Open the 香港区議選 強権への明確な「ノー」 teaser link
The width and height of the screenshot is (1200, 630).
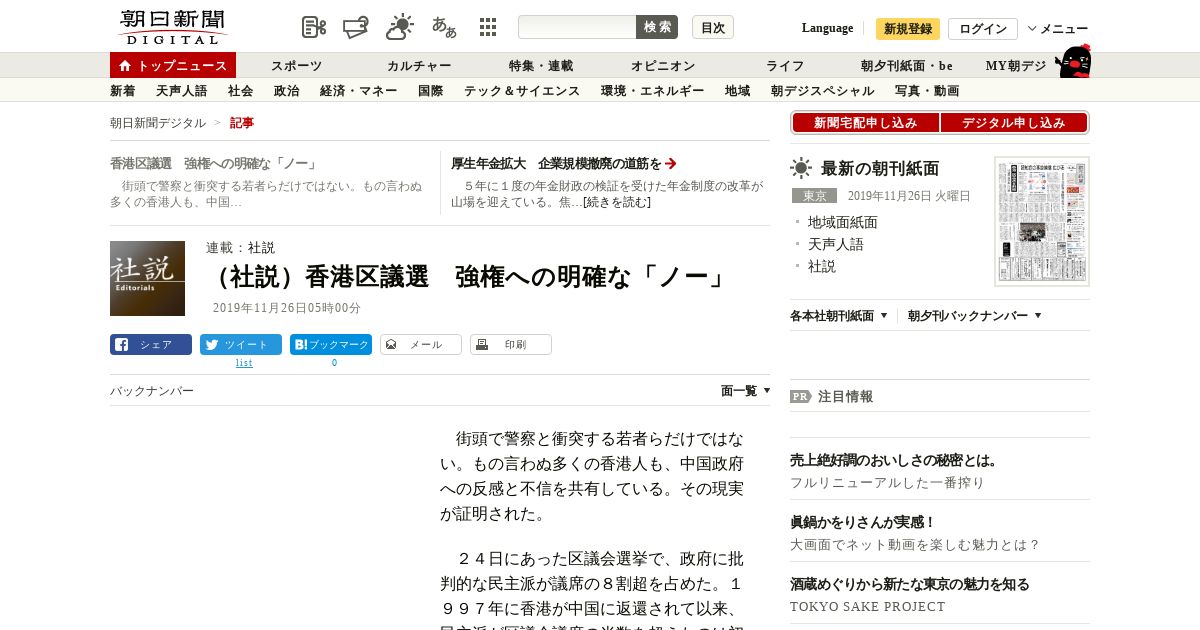[213, 163]
